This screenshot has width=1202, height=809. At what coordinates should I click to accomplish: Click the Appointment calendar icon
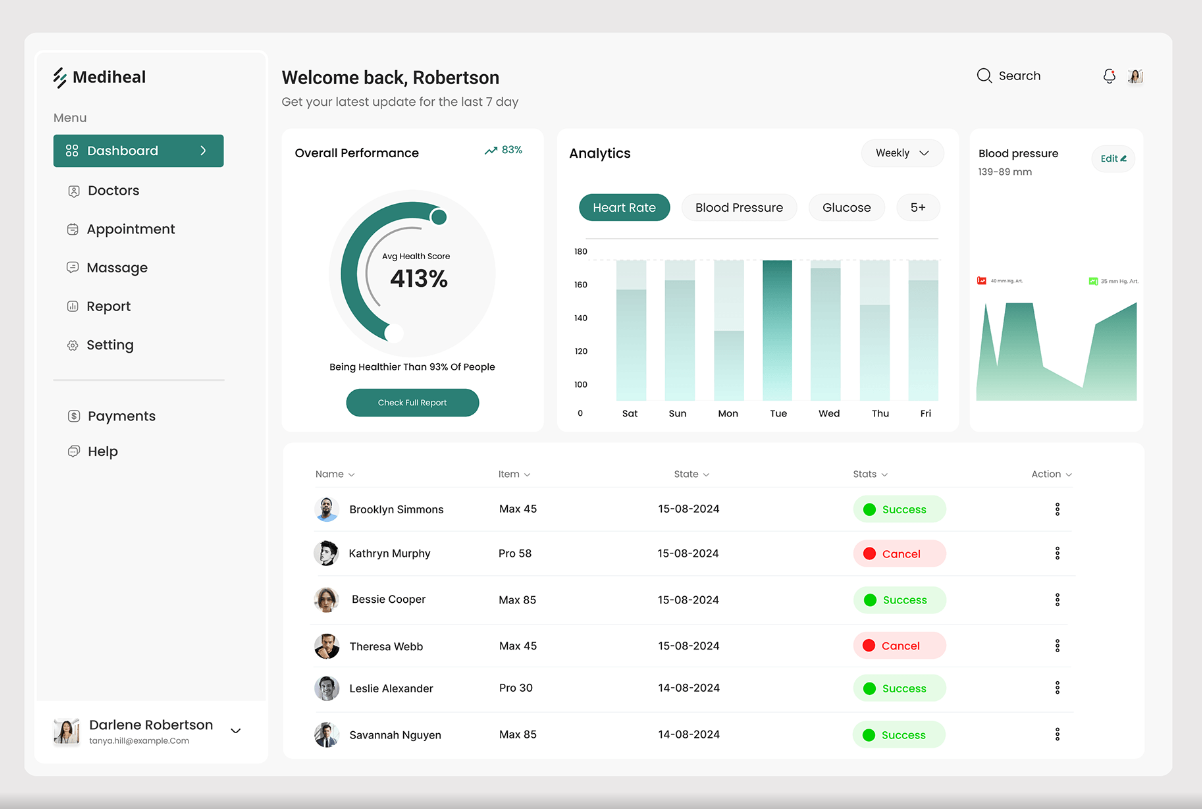click(x=72, y=229)
